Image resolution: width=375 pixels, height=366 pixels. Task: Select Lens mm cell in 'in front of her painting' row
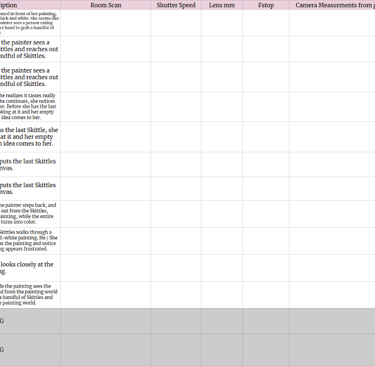click(222, 23)
